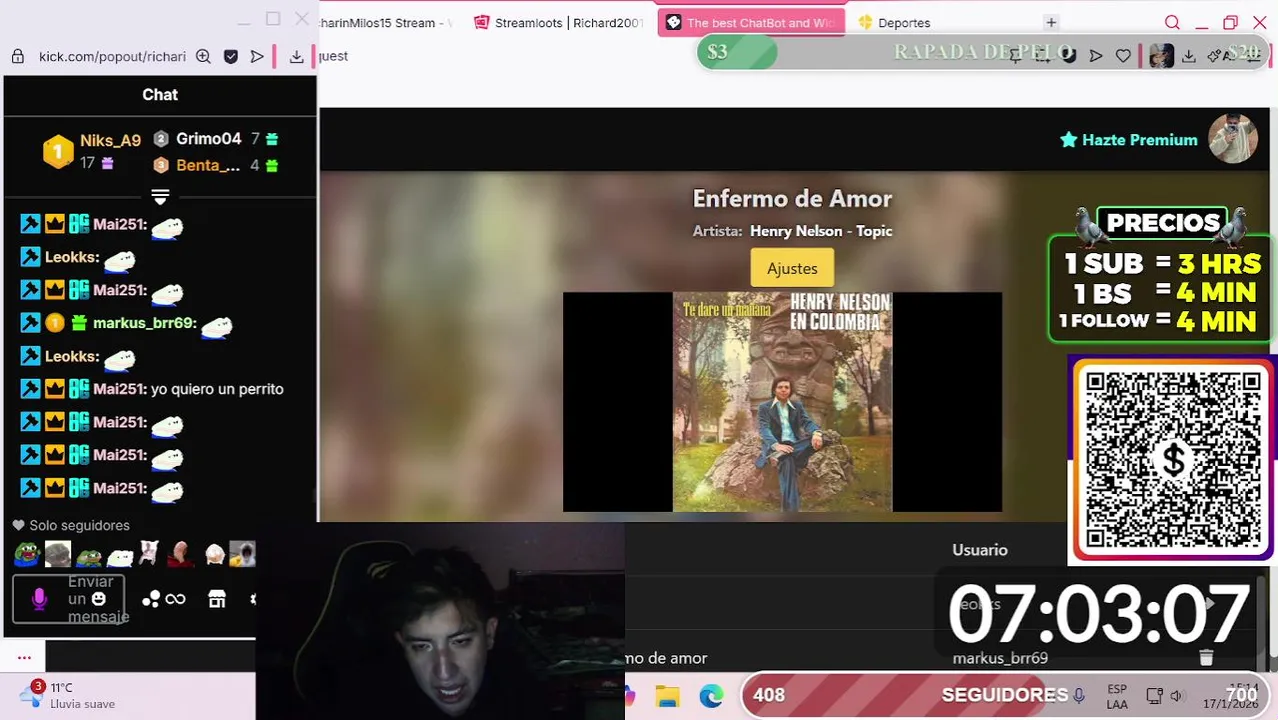
Task: Click artist name 'Henry Nelson - Topic'
Action: click(x=821, y=231)
